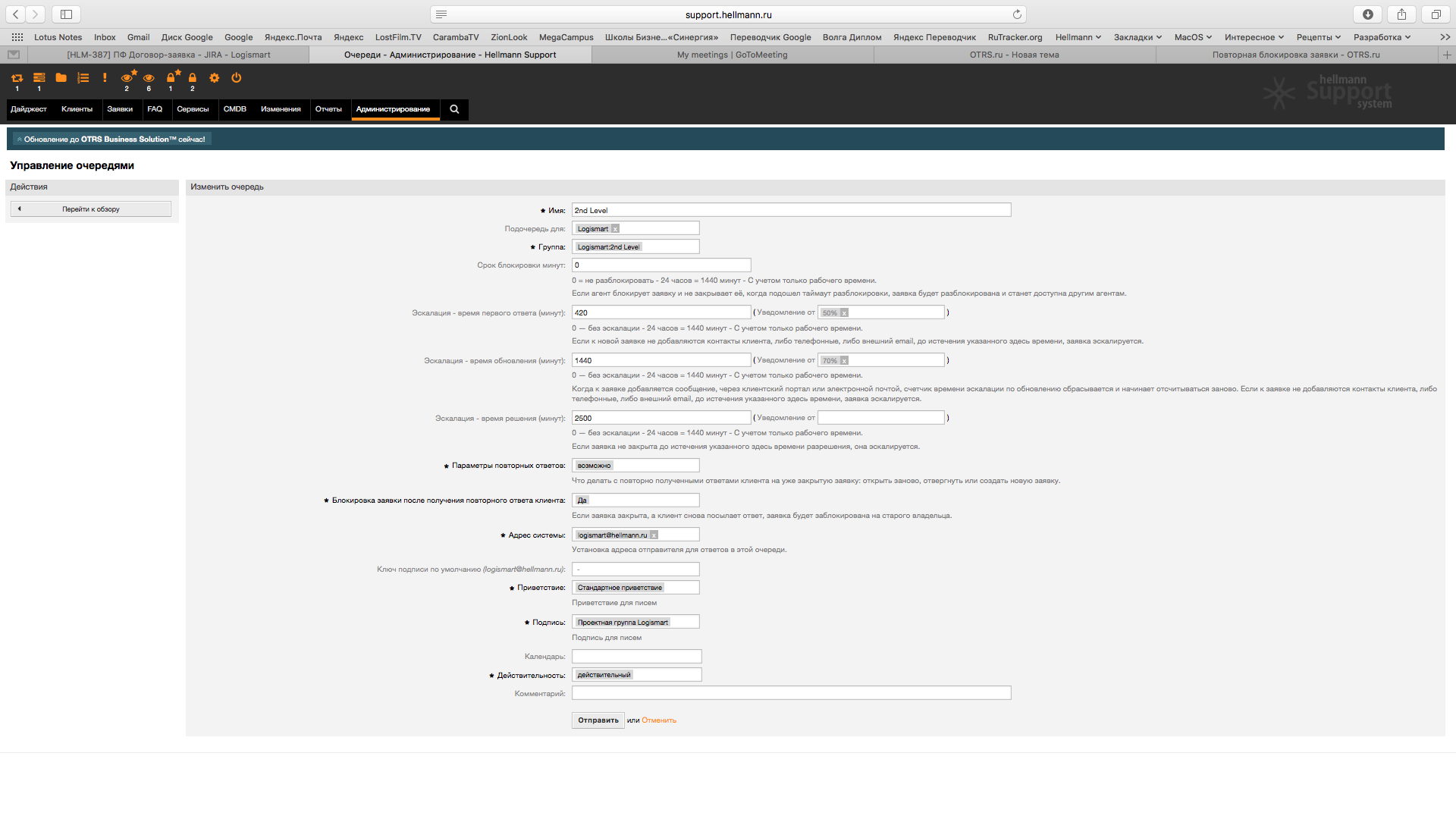
Task: Click the pinned mail tab icon
Action: click(14, 55)
